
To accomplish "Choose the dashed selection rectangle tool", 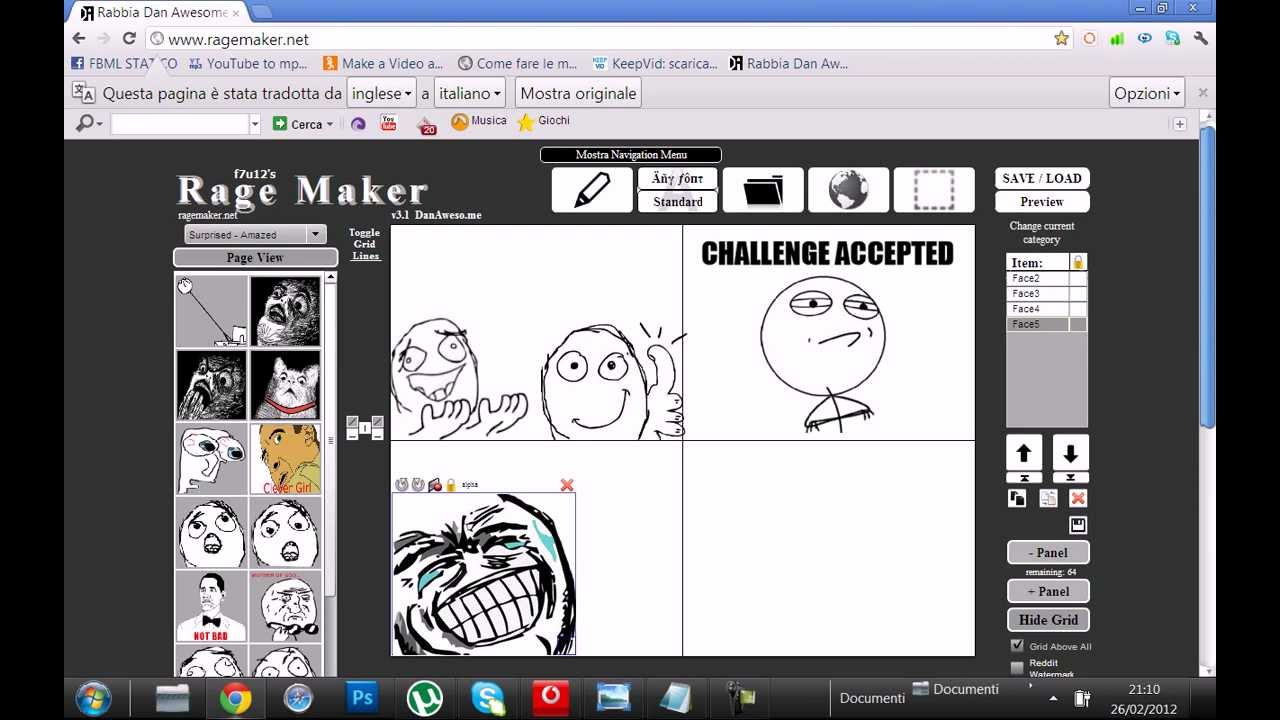I will [x=934, y=190].
